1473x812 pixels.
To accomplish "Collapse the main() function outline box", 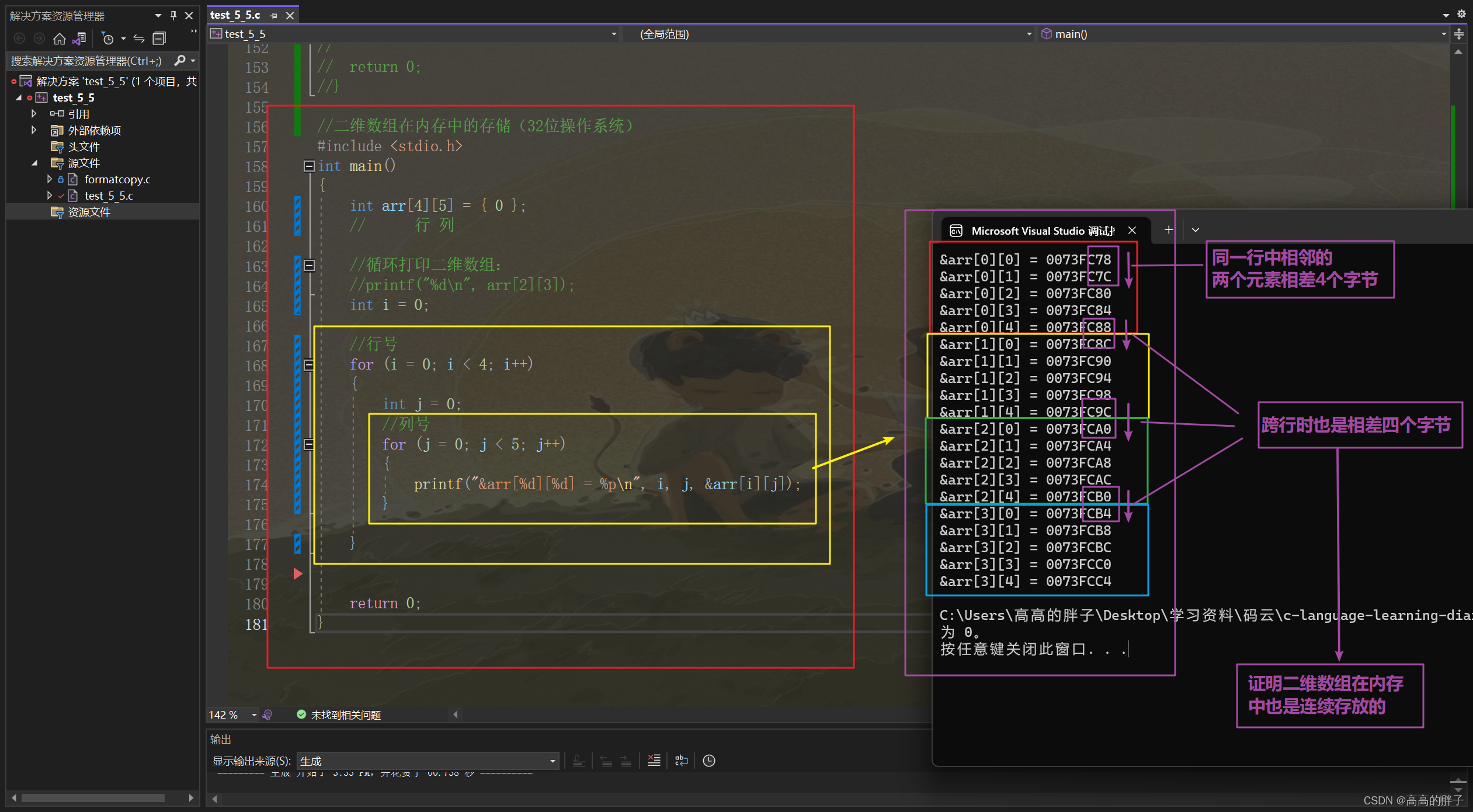I will click(x=309, y=166).
